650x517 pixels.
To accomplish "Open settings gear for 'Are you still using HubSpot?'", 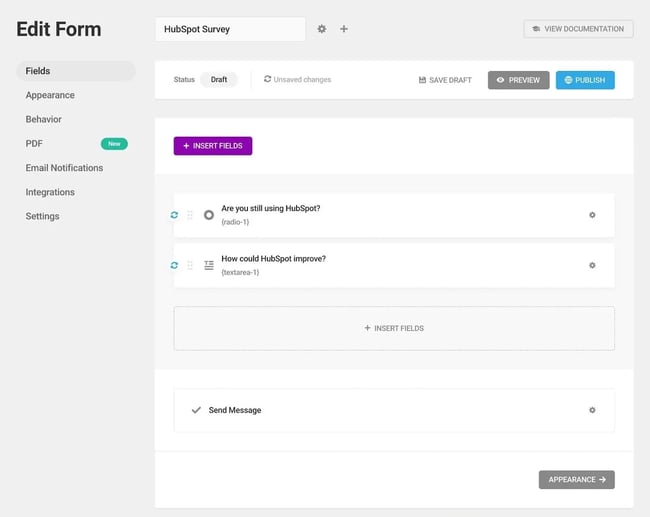I will (592, 215).
